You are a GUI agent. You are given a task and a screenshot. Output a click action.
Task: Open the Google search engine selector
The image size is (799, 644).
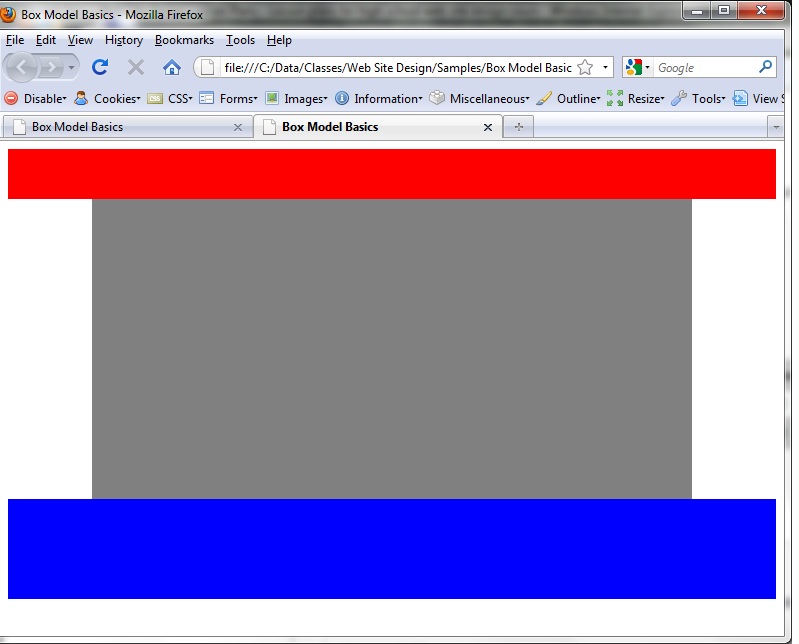pyautogui.click(x=637, y=67)
